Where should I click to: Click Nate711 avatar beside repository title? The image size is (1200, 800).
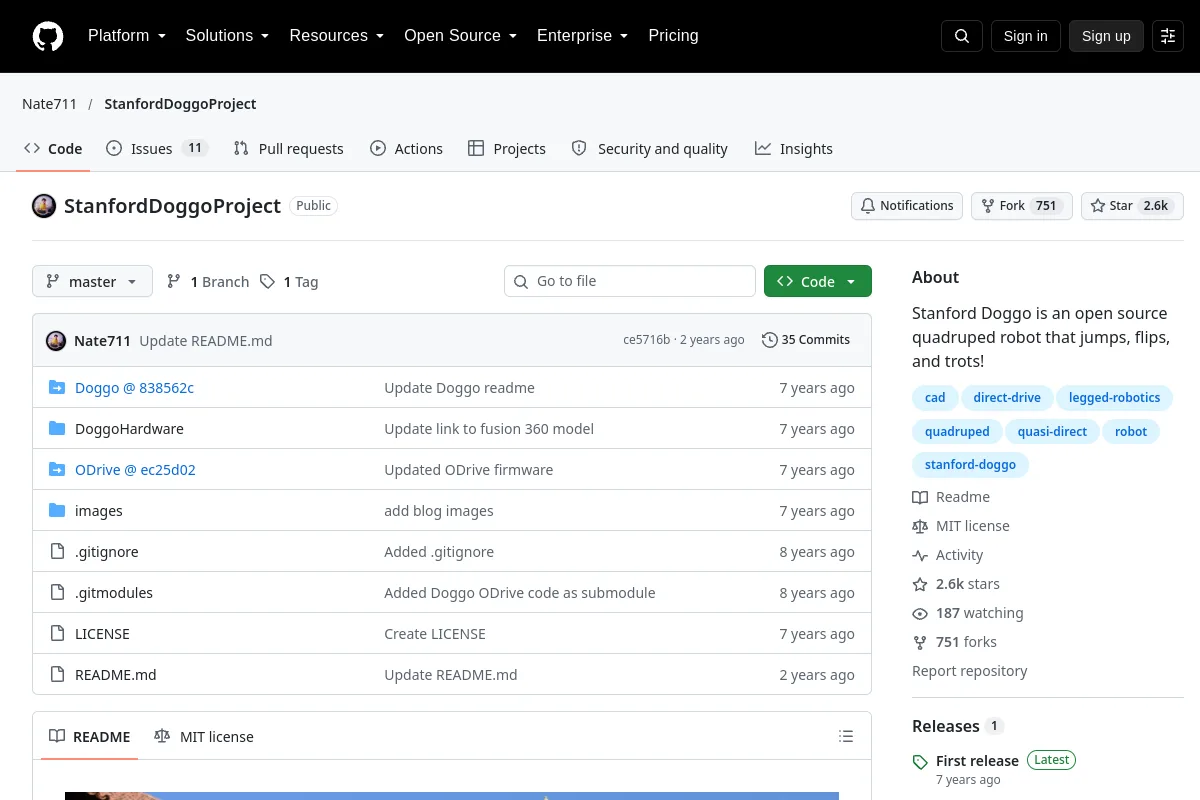tap(44, 206)
